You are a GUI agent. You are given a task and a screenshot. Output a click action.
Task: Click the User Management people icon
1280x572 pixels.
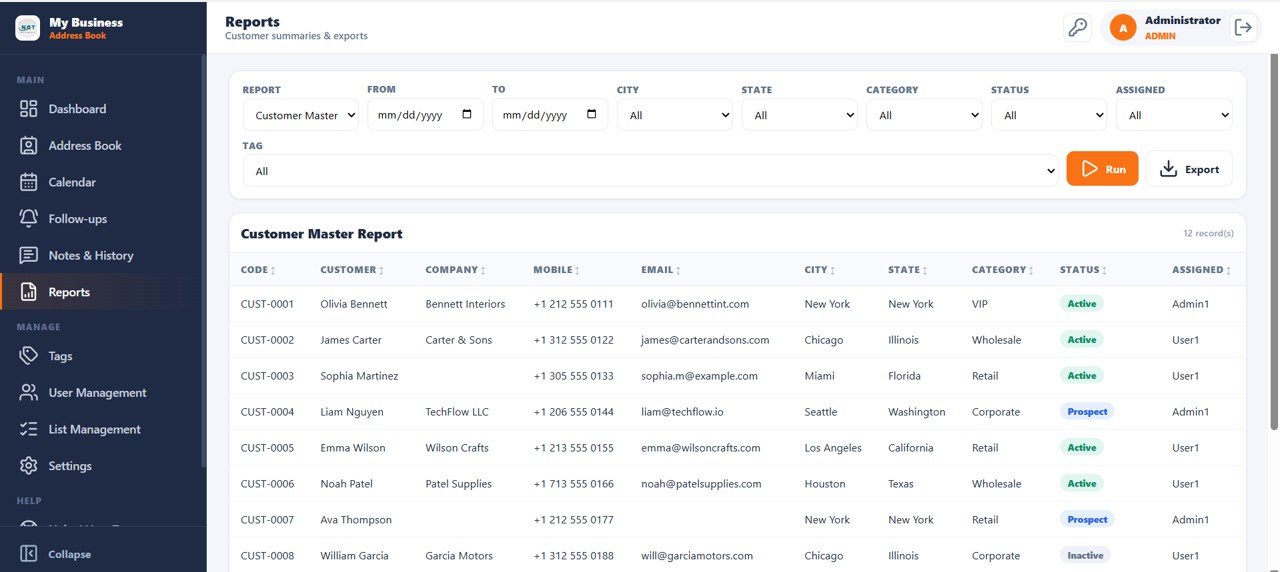tap(29, 393)
